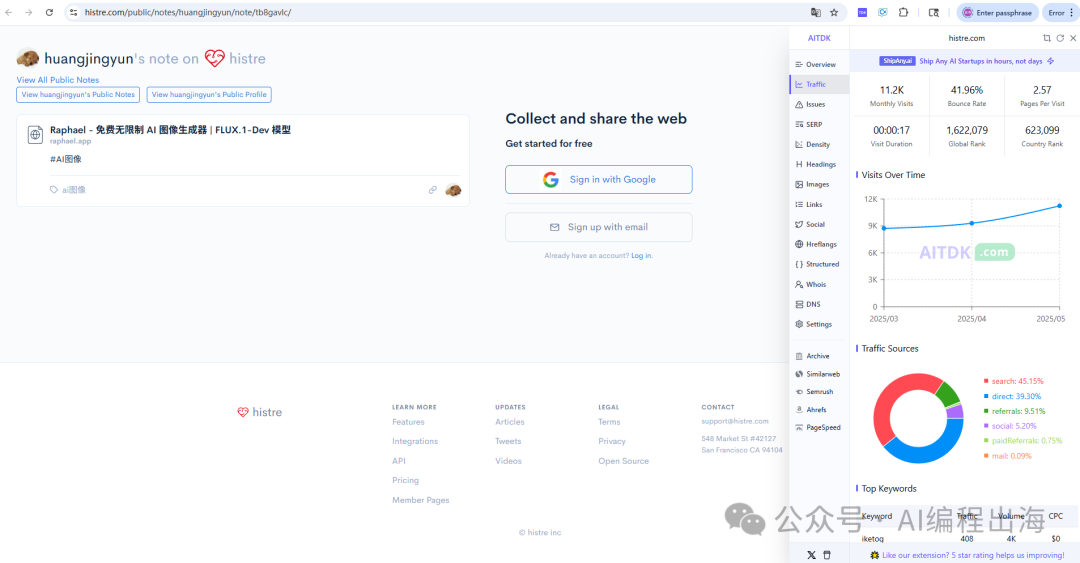Screen dimensions: 1080x563
Task: Open the View All Public Notes link
Action: click(58, 80)
